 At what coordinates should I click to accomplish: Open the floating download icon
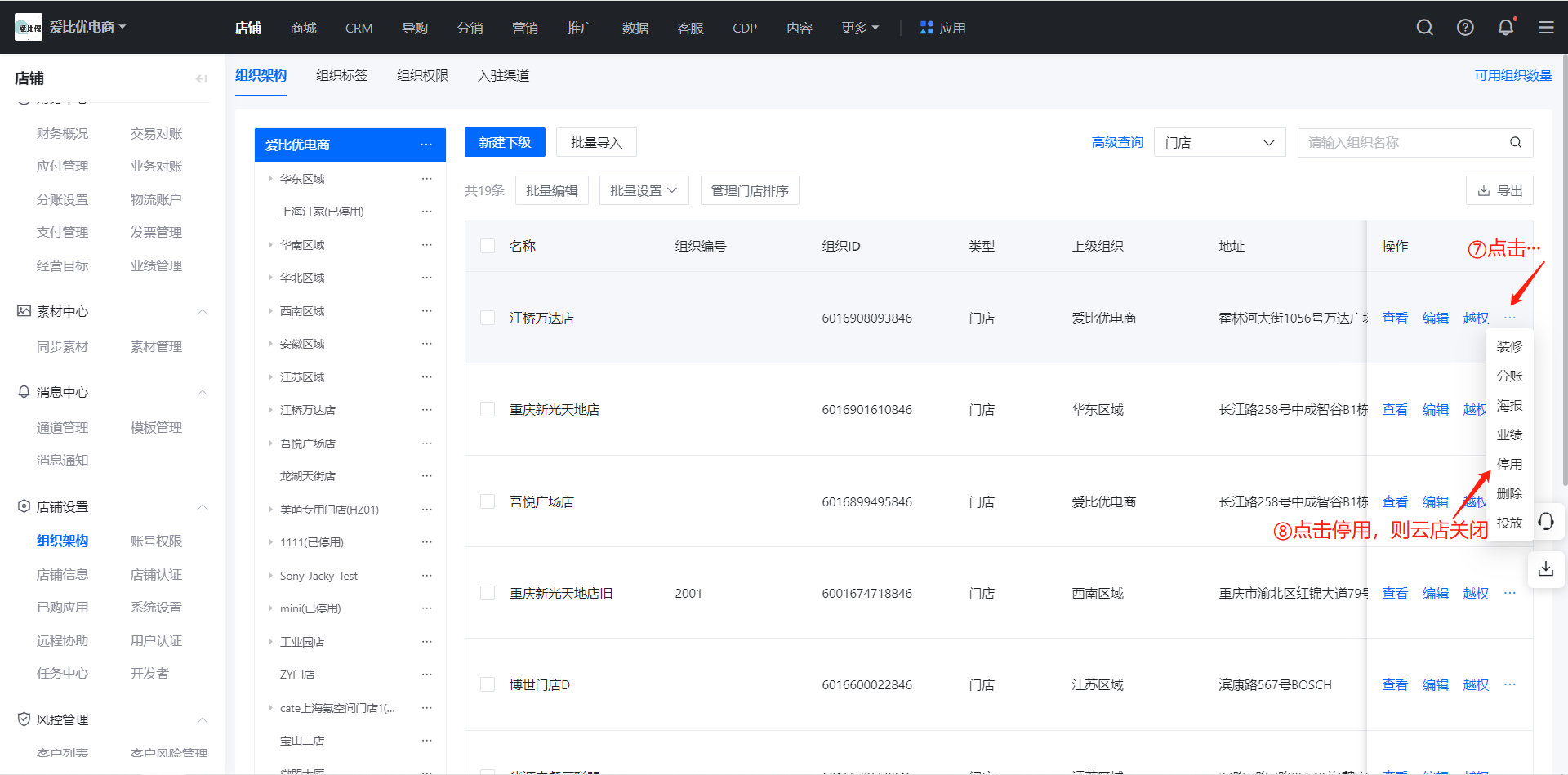coord(1546,568)
